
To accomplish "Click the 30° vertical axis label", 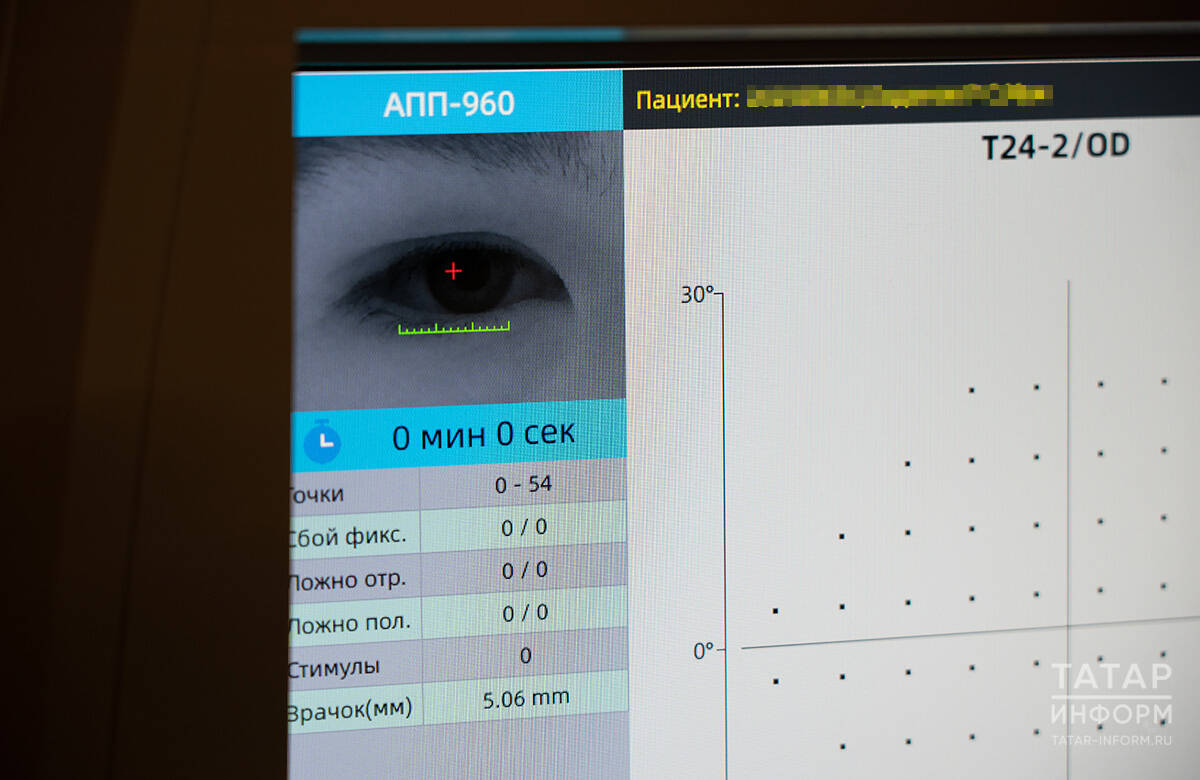I will click(x=697, y=294).
